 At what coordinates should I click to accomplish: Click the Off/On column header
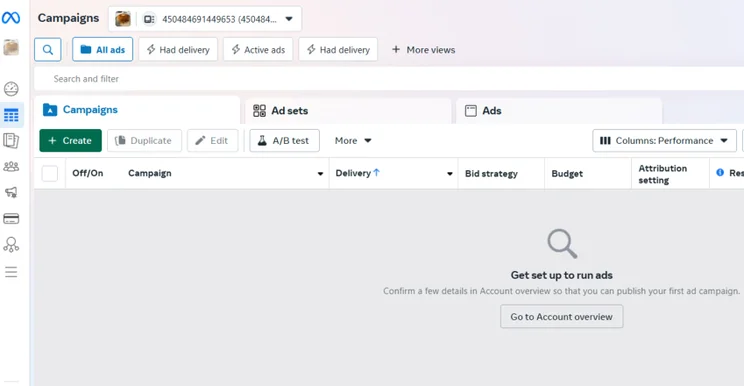88,173
